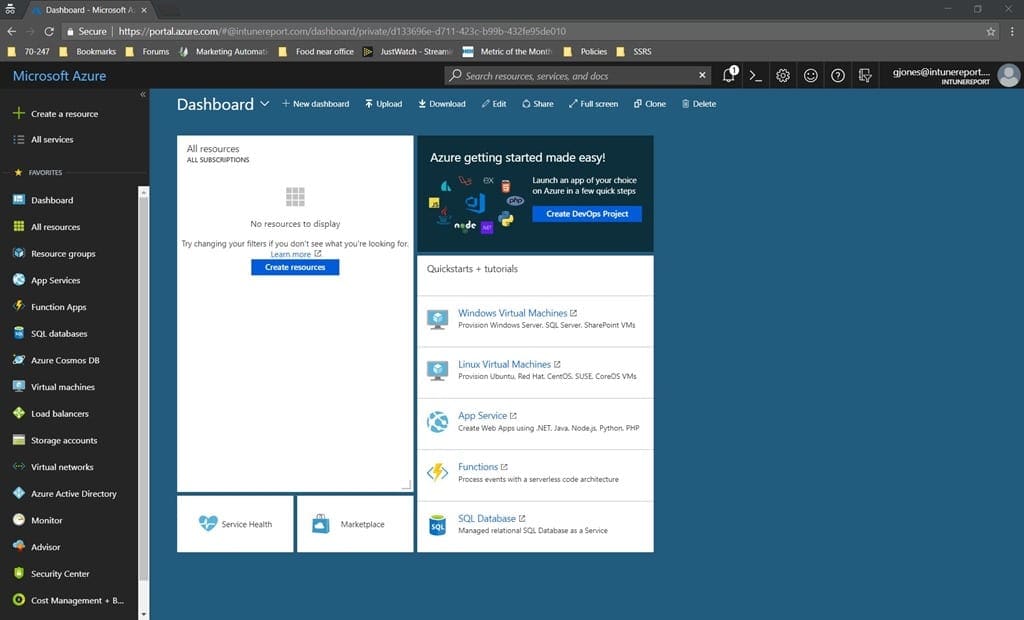The height and width of the screenshot is (620, 1024).
Task: Click the sidebar scrollbar down arrow
Action: click(144, 615)
